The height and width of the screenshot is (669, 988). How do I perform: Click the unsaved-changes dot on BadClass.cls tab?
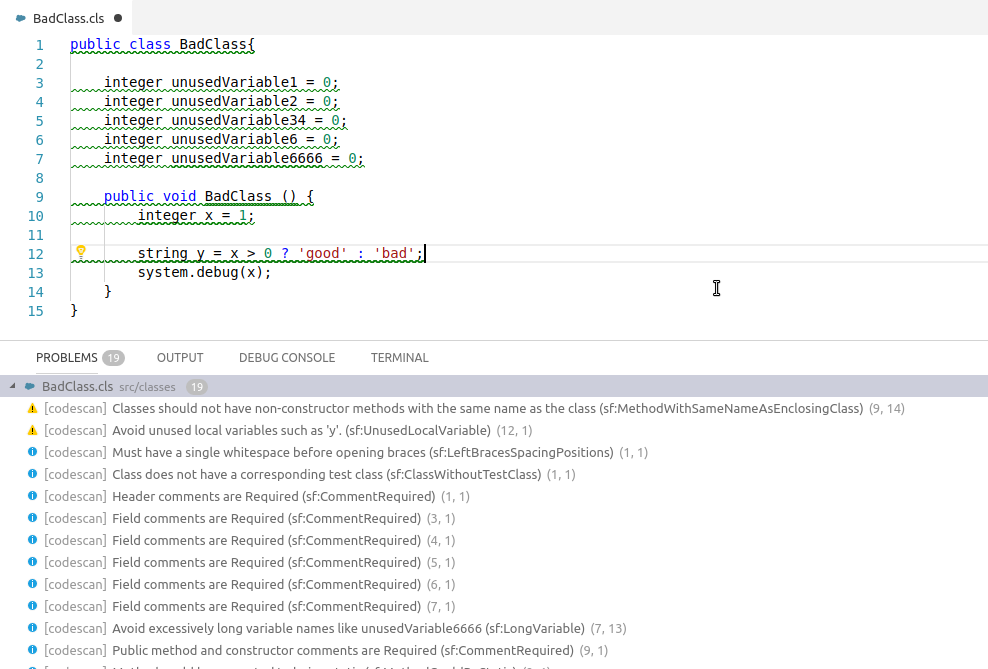[118, 18]
